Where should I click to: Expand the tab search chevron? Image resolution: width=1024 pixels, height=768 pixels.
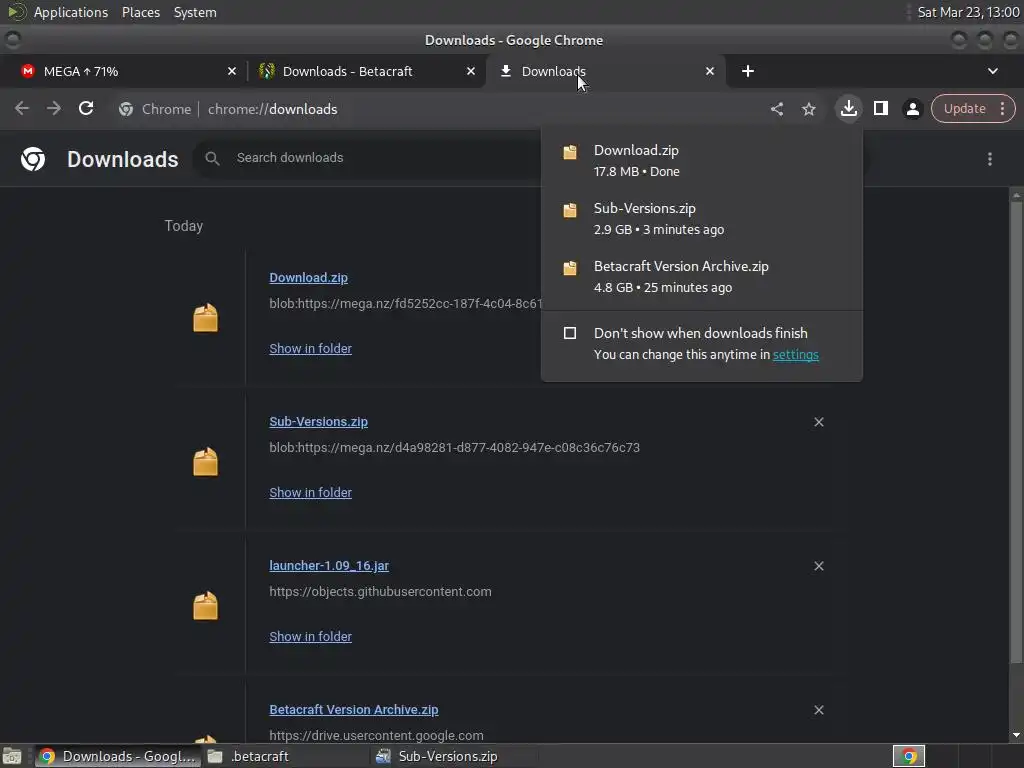(x=992, y=71)
